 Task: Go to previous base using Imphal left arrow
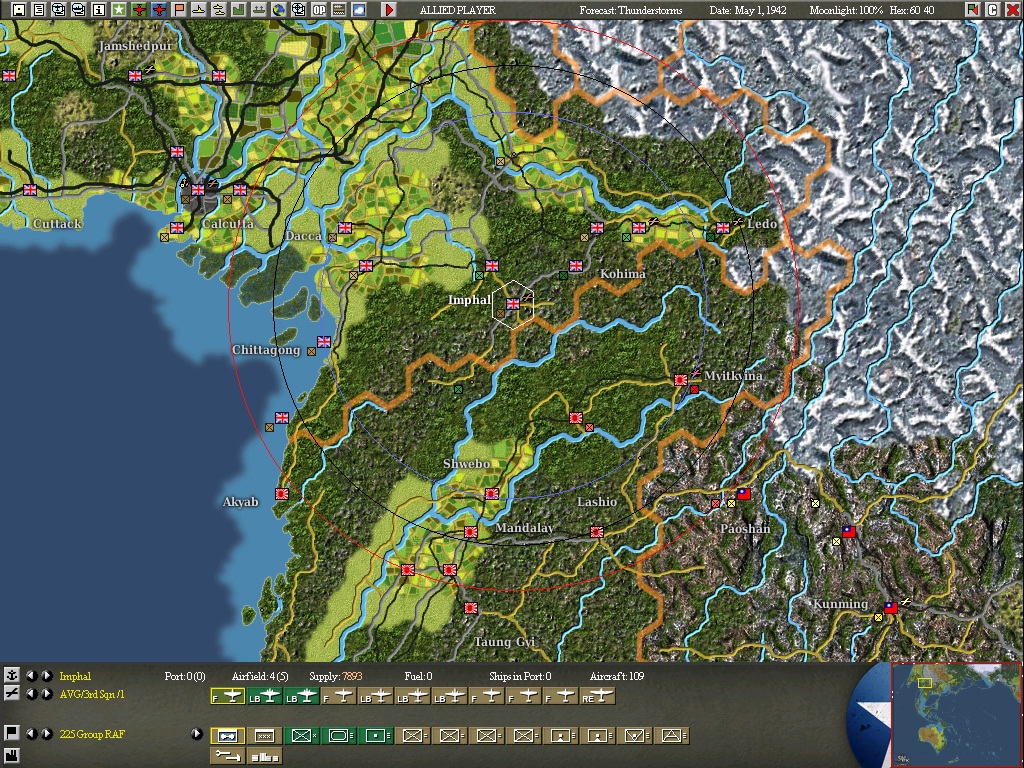tap(31, 675)
